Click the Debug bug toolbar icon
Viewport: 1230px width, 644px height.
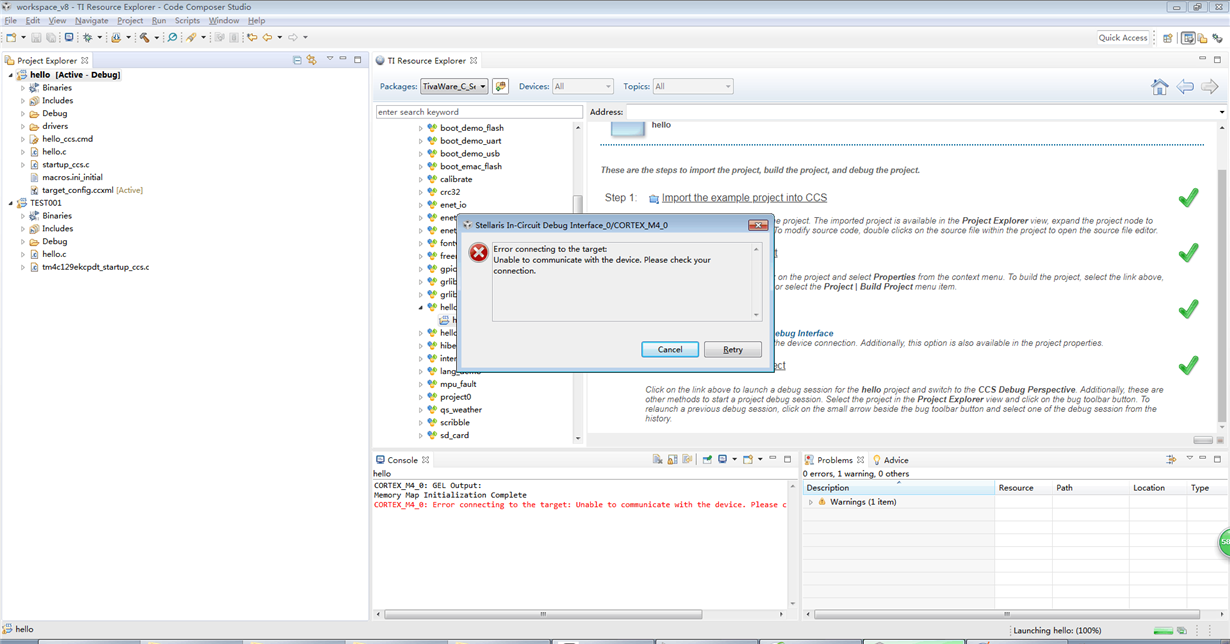pos(87,38)
